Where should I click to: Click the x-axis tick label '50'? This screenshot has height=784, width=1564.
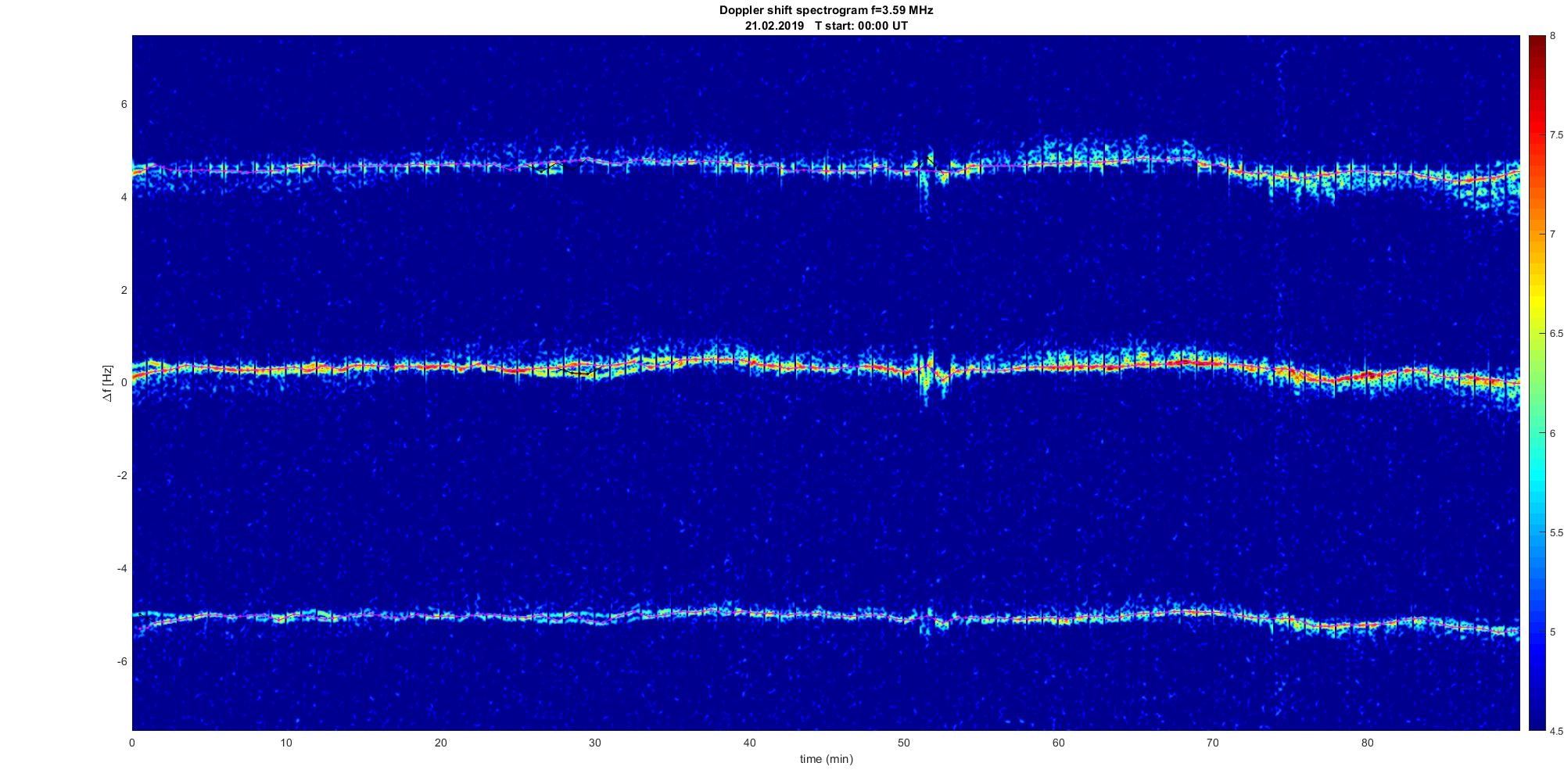[x=903, y=743]
